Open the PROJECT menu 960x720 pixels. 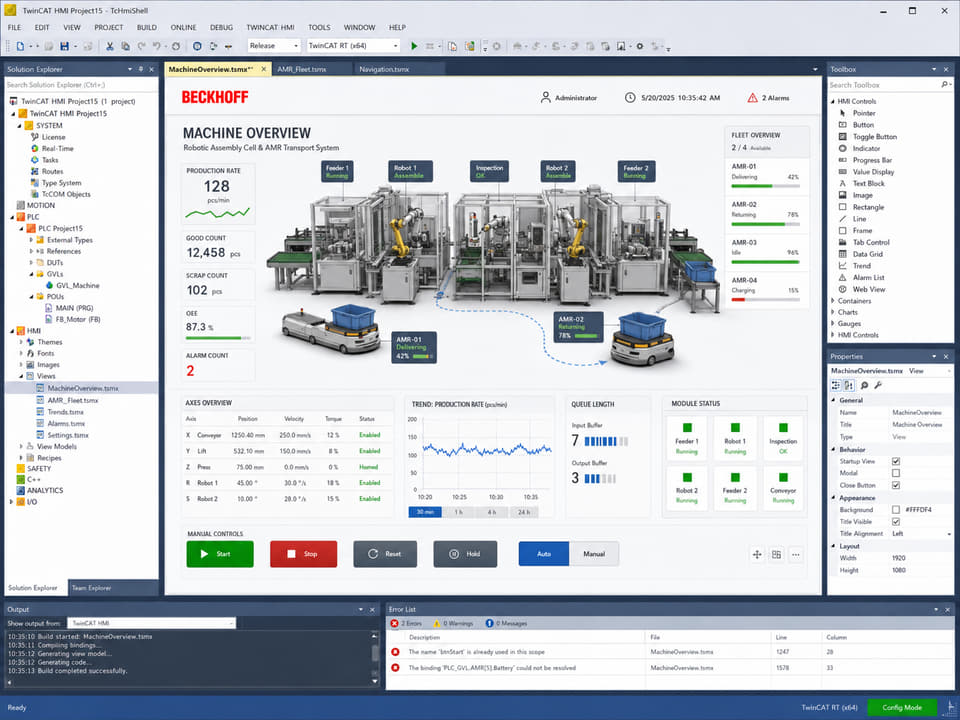point(108,28)
